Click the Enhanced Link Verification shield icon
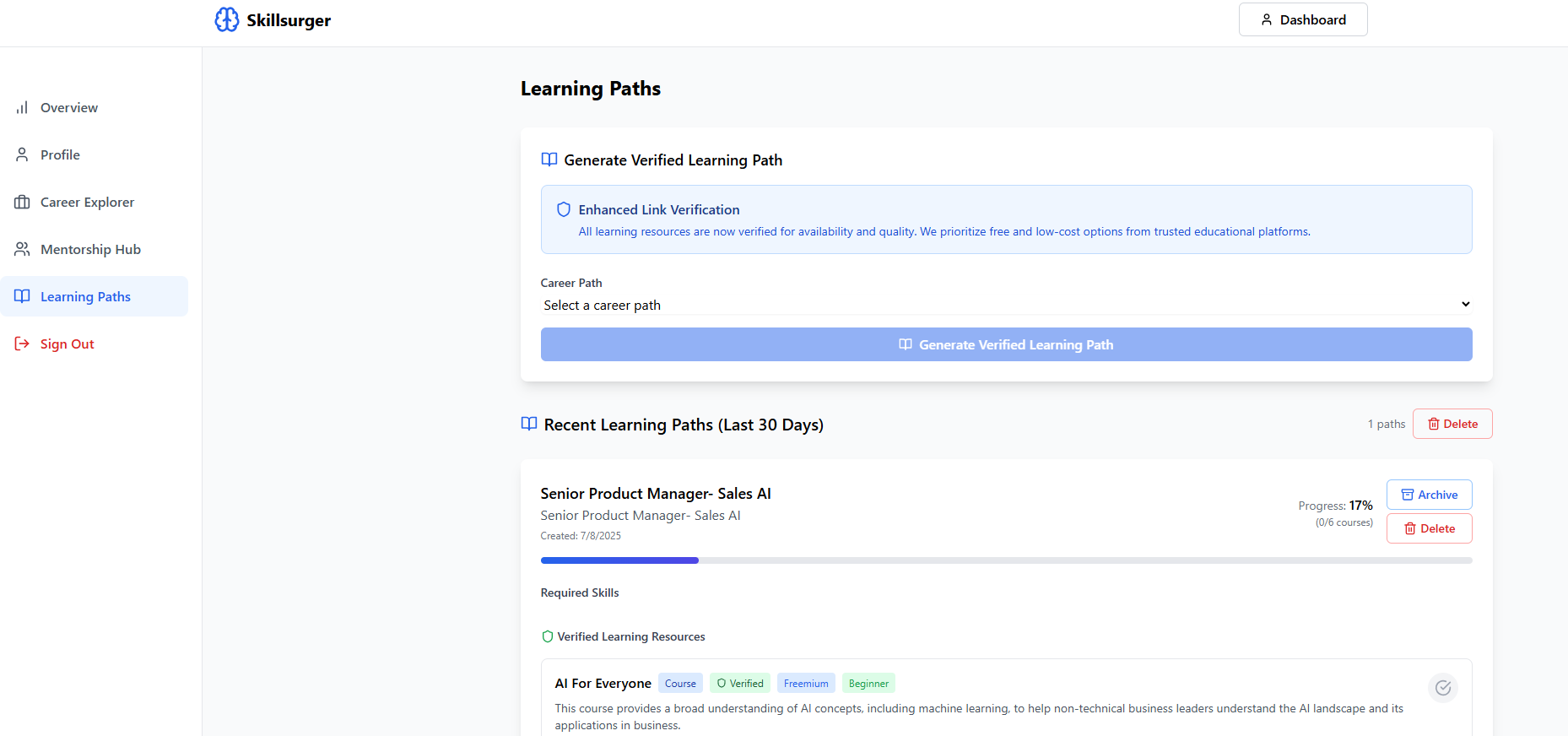1568x736 pixels. (564, 209)
